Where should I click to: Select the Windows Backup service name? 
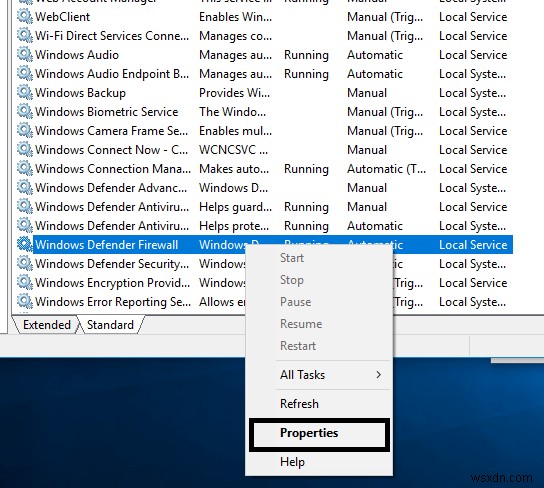(x=80, y=93)
